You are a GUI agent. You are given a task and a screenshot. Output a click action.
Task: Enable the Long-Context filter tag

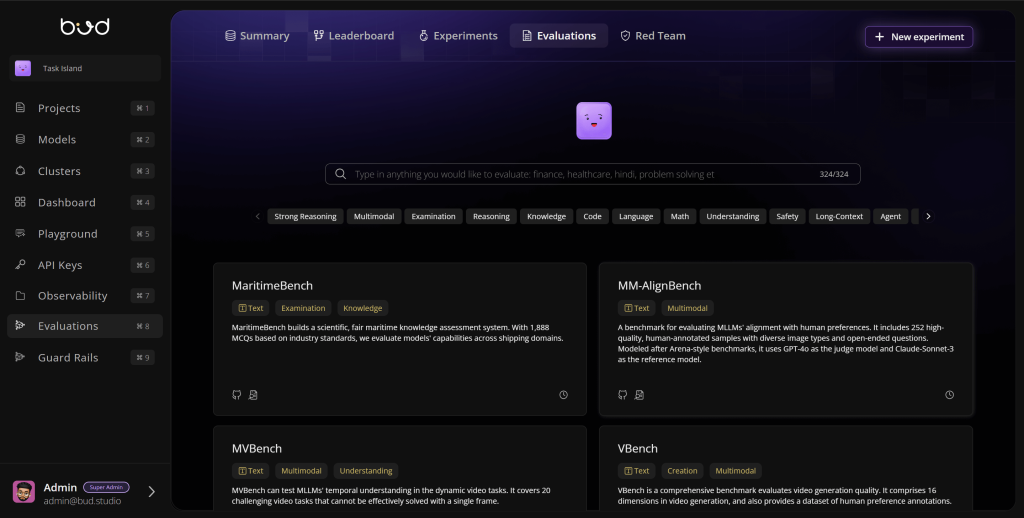click(x=838, y=216)
